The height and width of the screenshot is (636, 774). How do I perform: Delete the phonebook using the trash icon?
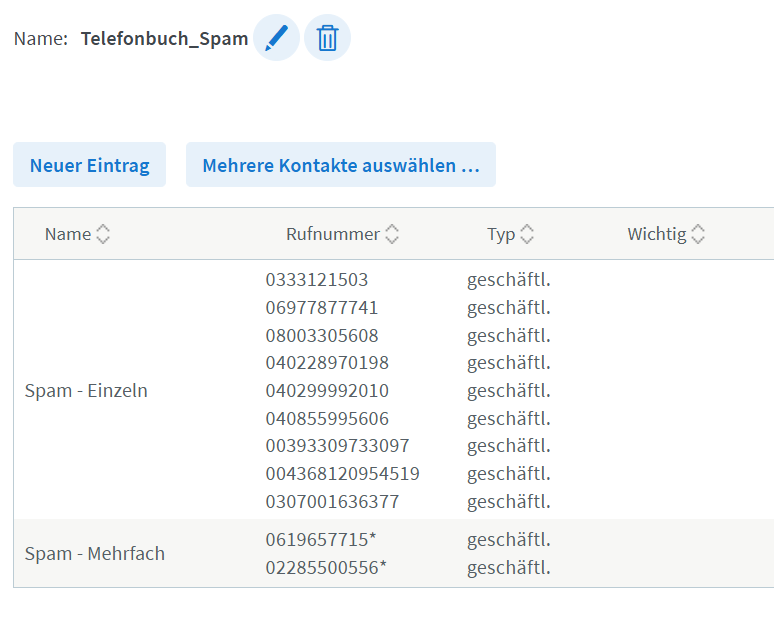point(327,39)
